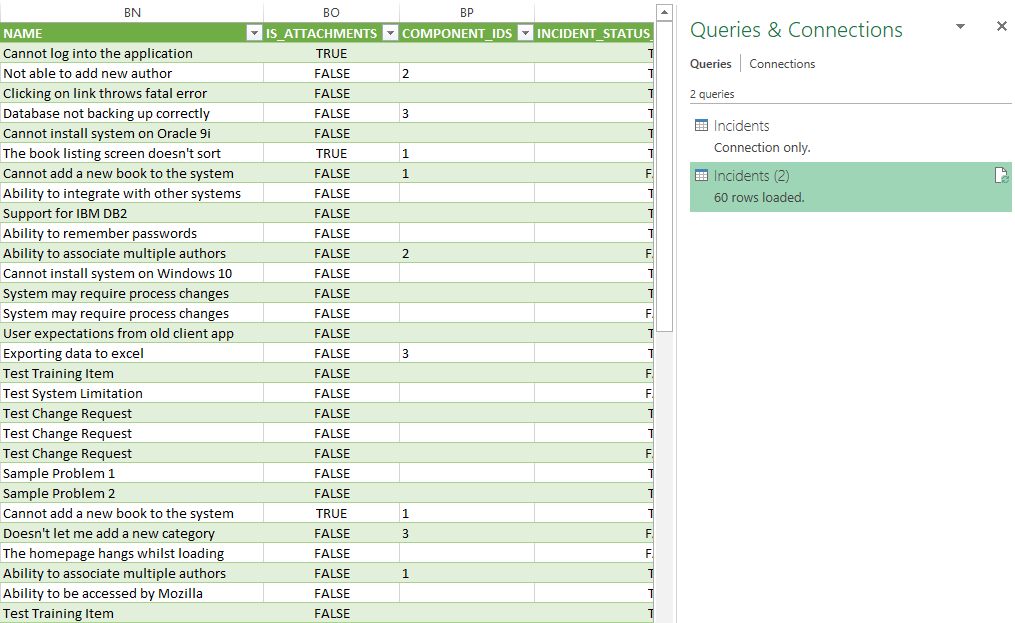1015x623 pixels.
Task: Open the COMPONENT_IDS column filter dropdown
Action: pyautogui.click(x=524, y=33)
